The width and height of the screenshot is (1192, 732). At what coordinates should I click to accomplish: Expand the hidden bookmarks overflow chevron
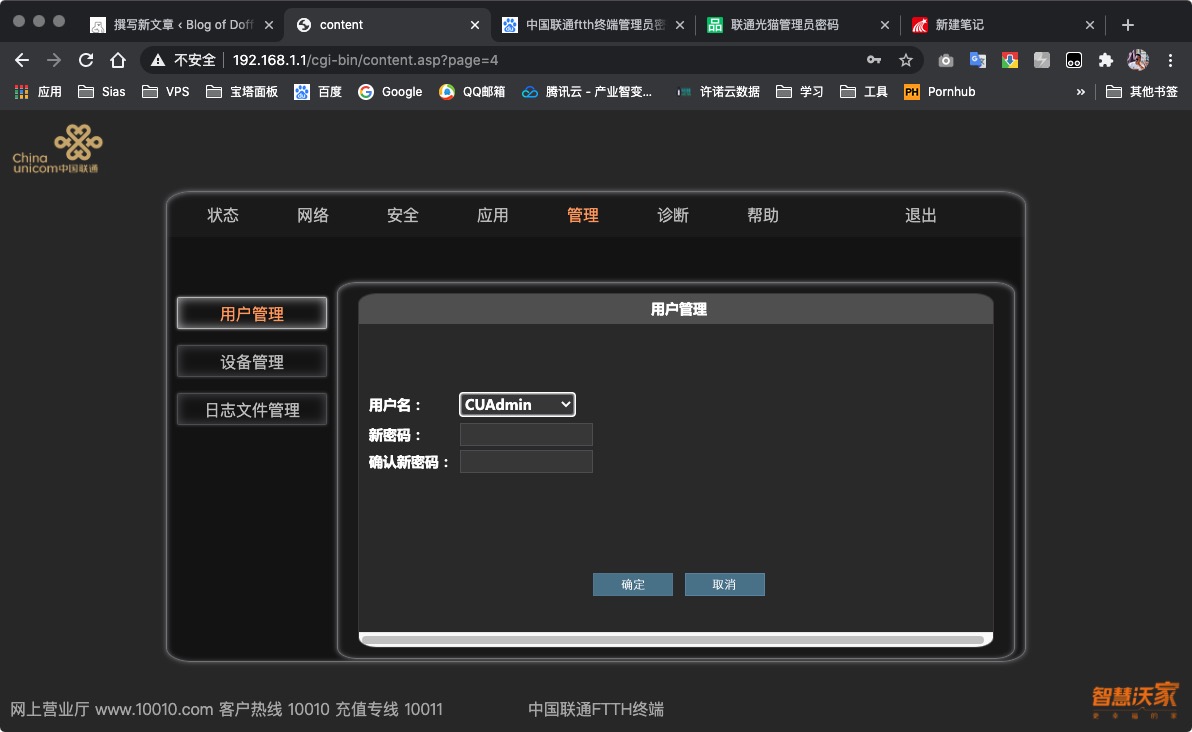[x=1080, y=92]
